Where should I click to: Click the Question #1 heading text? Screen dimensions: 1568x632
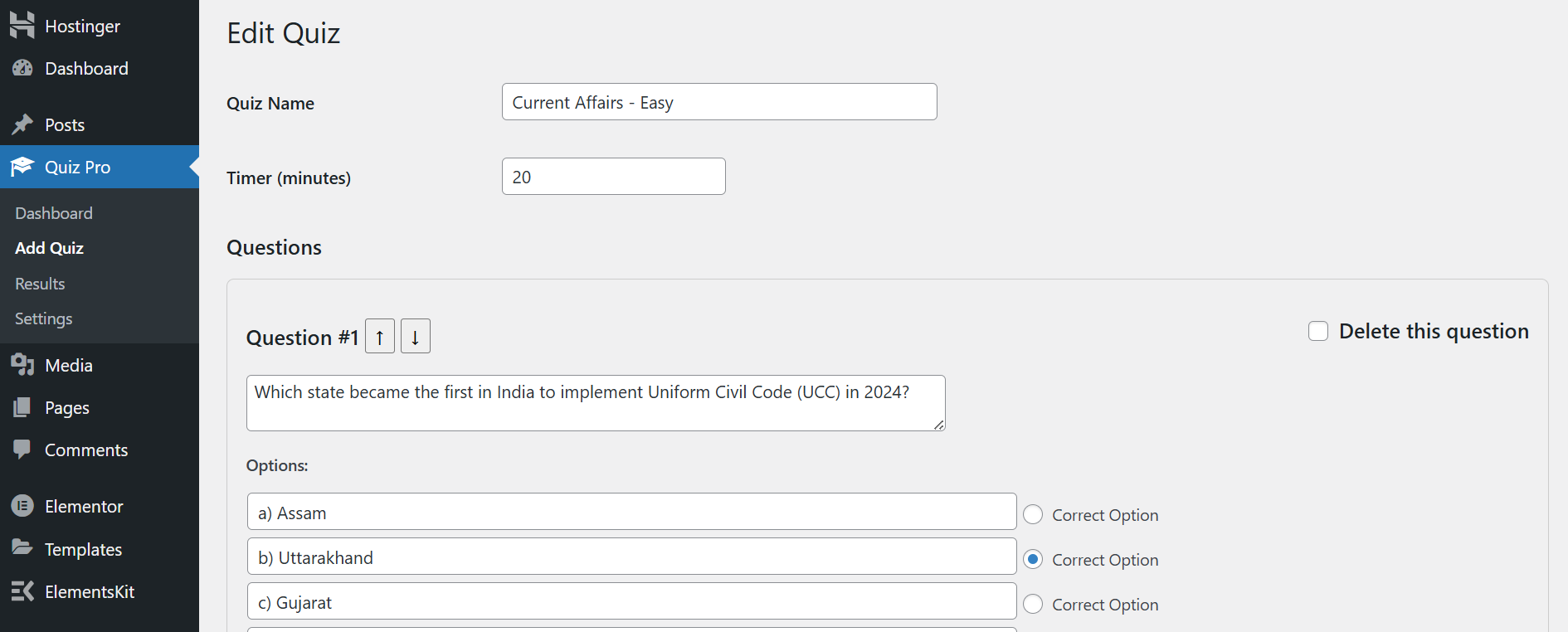pyautogui.click(x=303, y=338)
